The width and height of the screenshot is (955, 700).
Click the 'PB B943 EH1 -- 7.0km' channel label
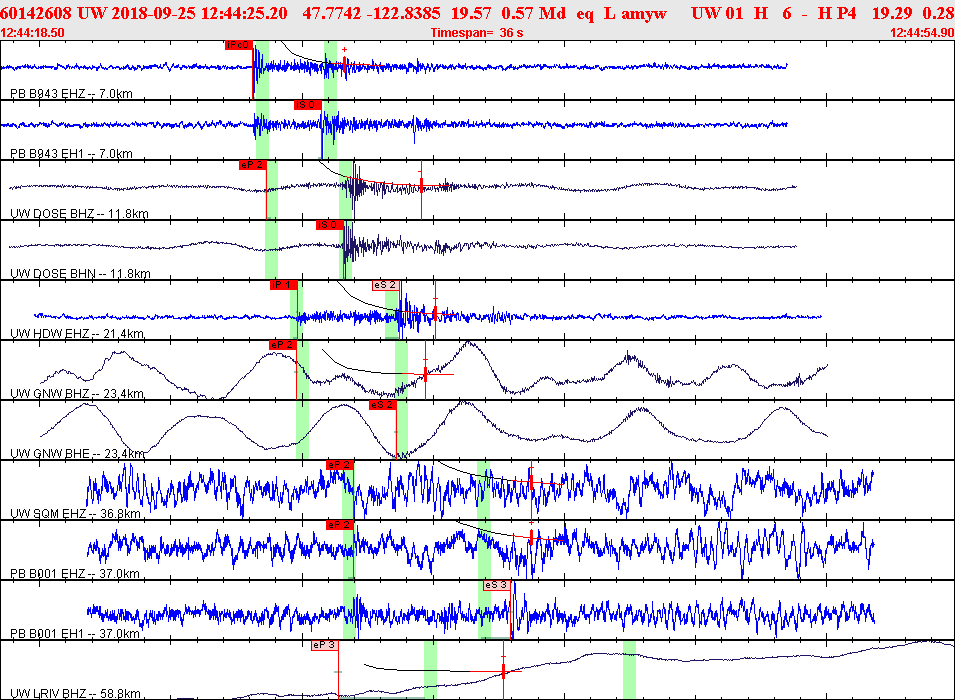click(71, 154)
